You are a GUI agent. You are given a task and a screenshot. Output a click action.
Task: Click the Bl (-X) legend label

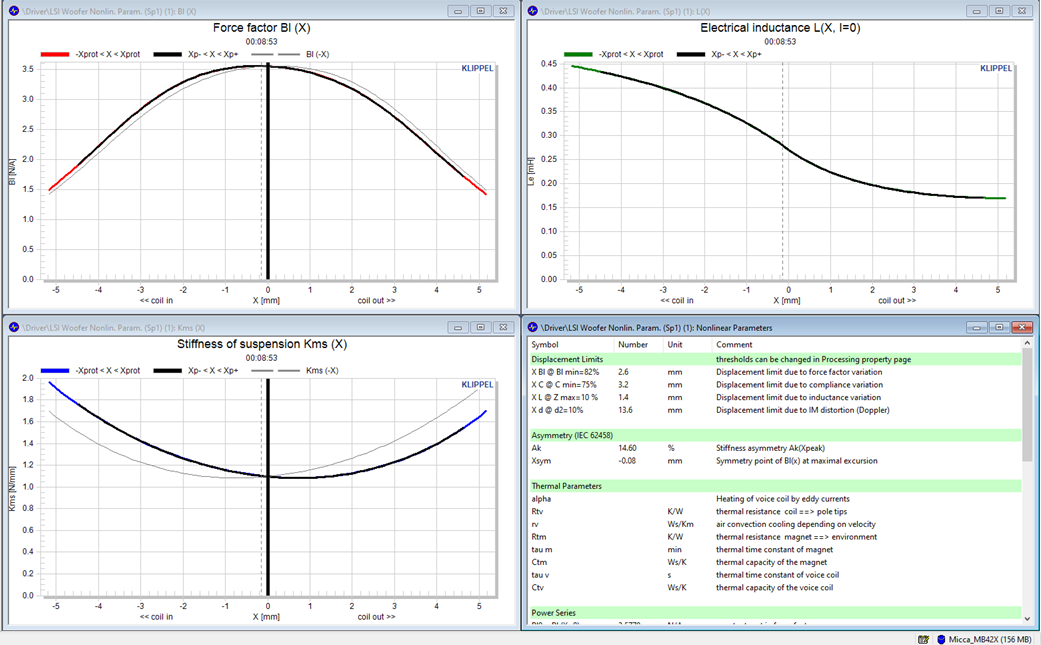(x=317, y=54)
